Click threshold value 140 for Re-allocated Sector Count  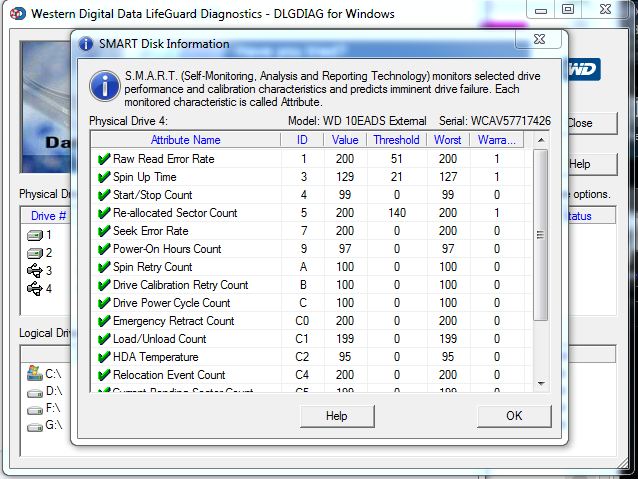(397, 212)
